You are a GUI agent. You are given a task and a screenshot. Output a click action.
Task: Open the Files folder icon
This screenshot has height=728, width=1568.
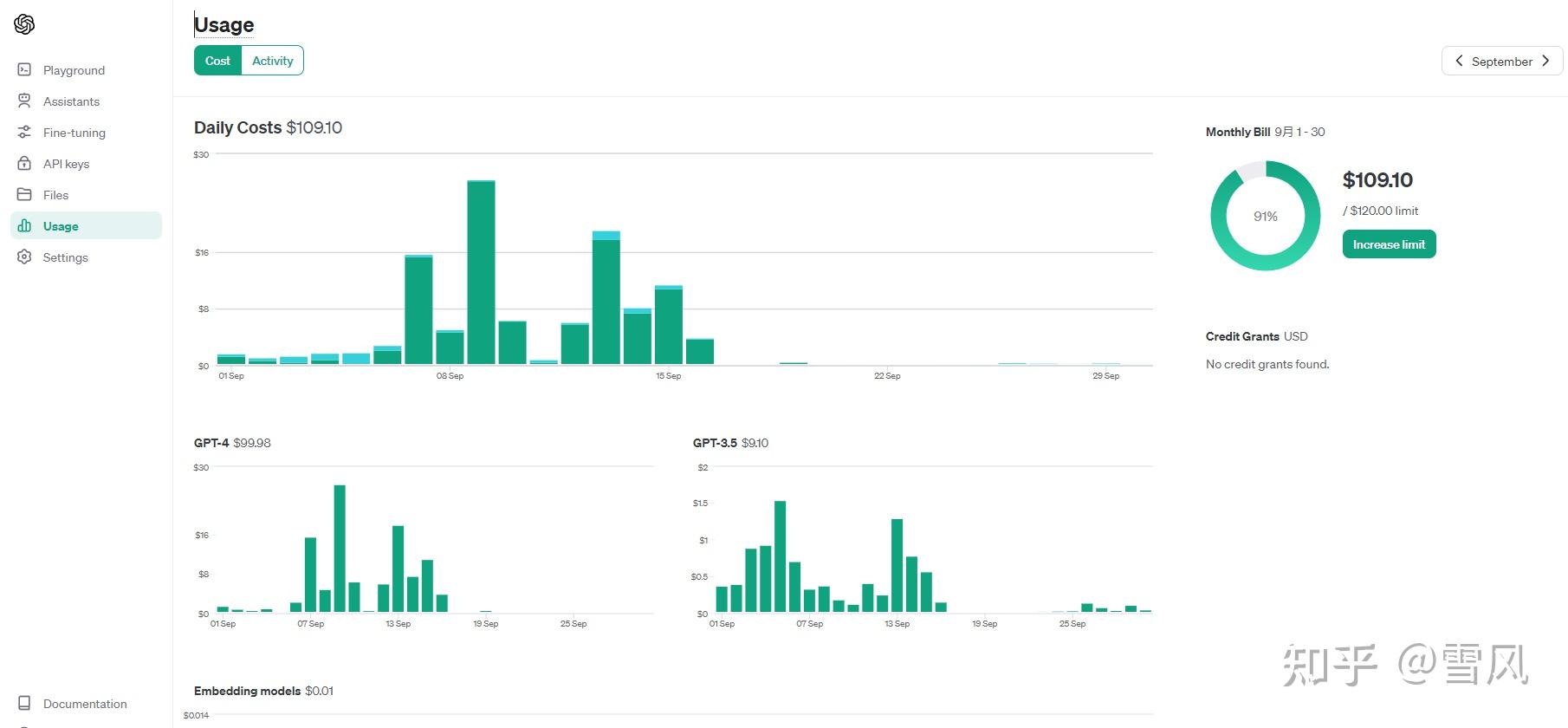coord(24,194)
